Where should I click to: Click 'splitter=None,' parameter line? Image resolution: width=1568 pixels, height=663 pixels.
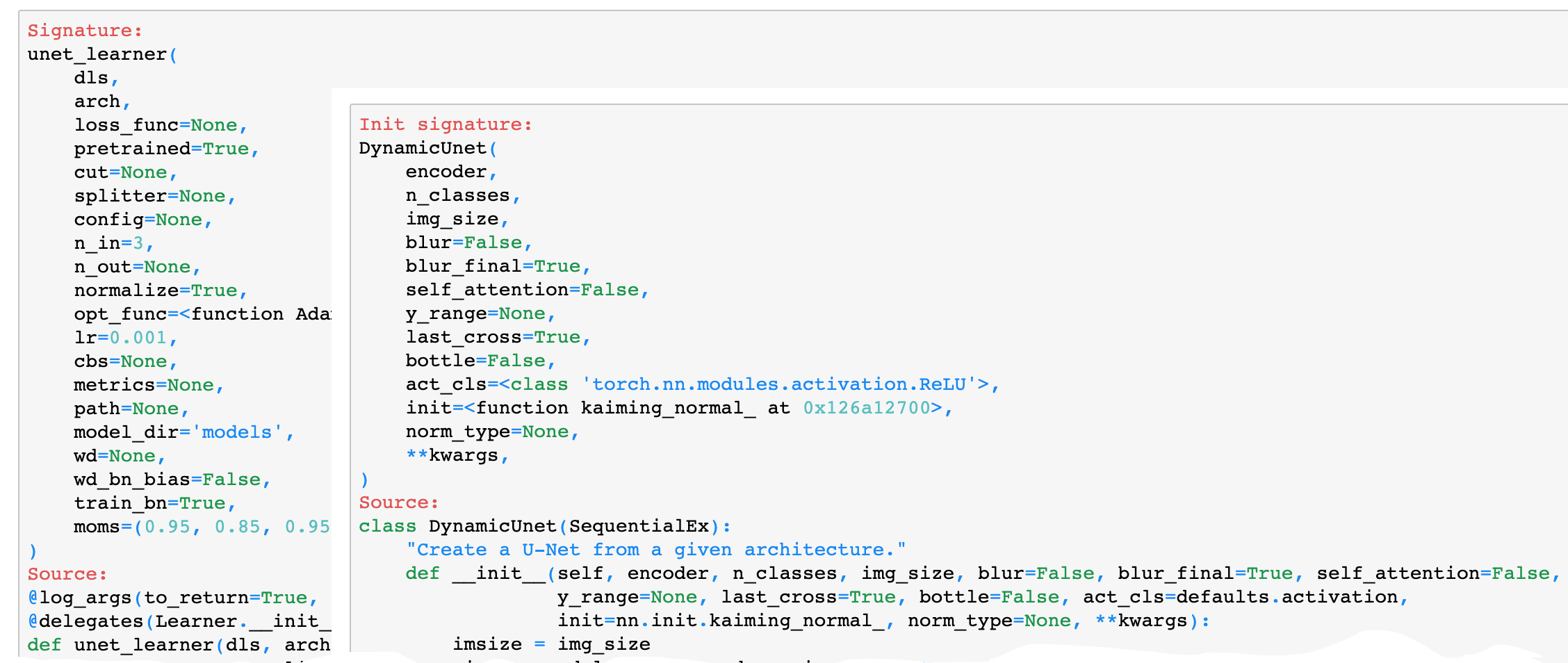pos(155,196)
